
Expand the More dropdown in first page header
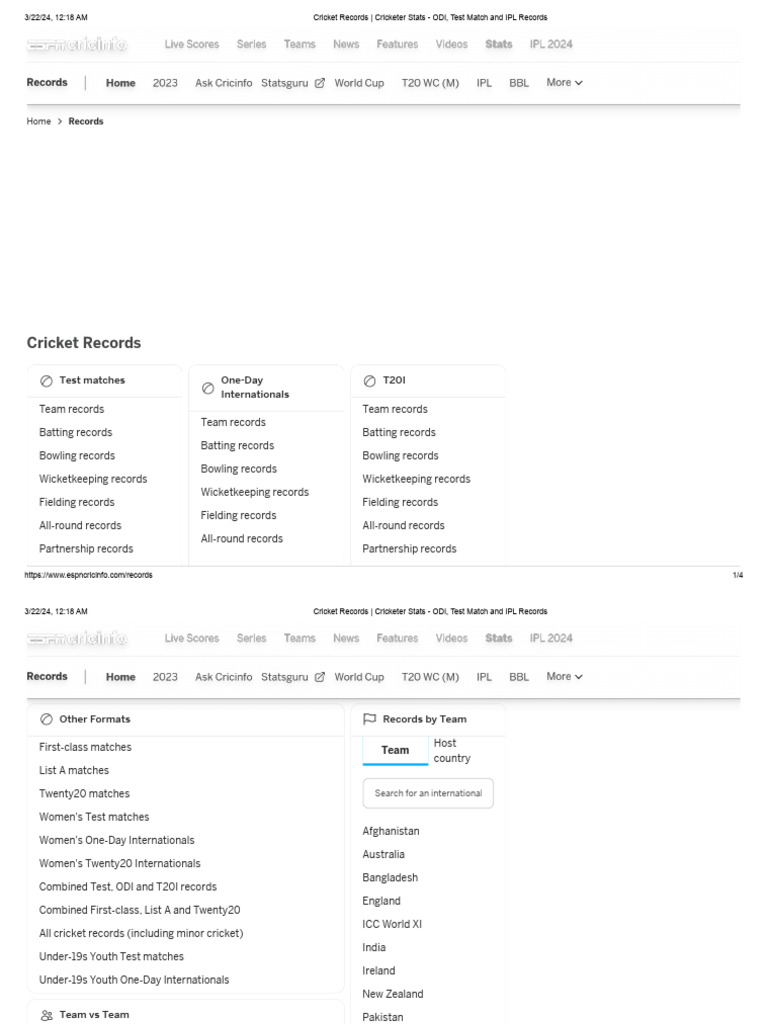564,83
